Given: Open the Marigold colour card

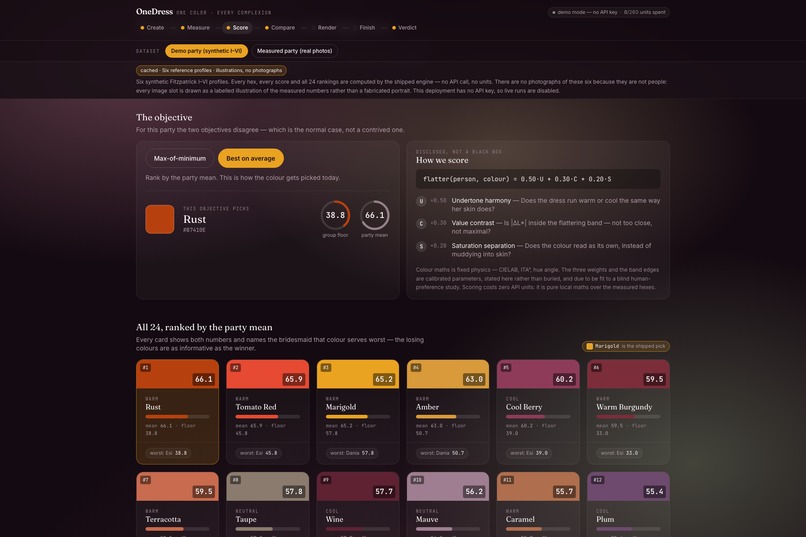Looking at the screenshot, I should pos(358,412).
